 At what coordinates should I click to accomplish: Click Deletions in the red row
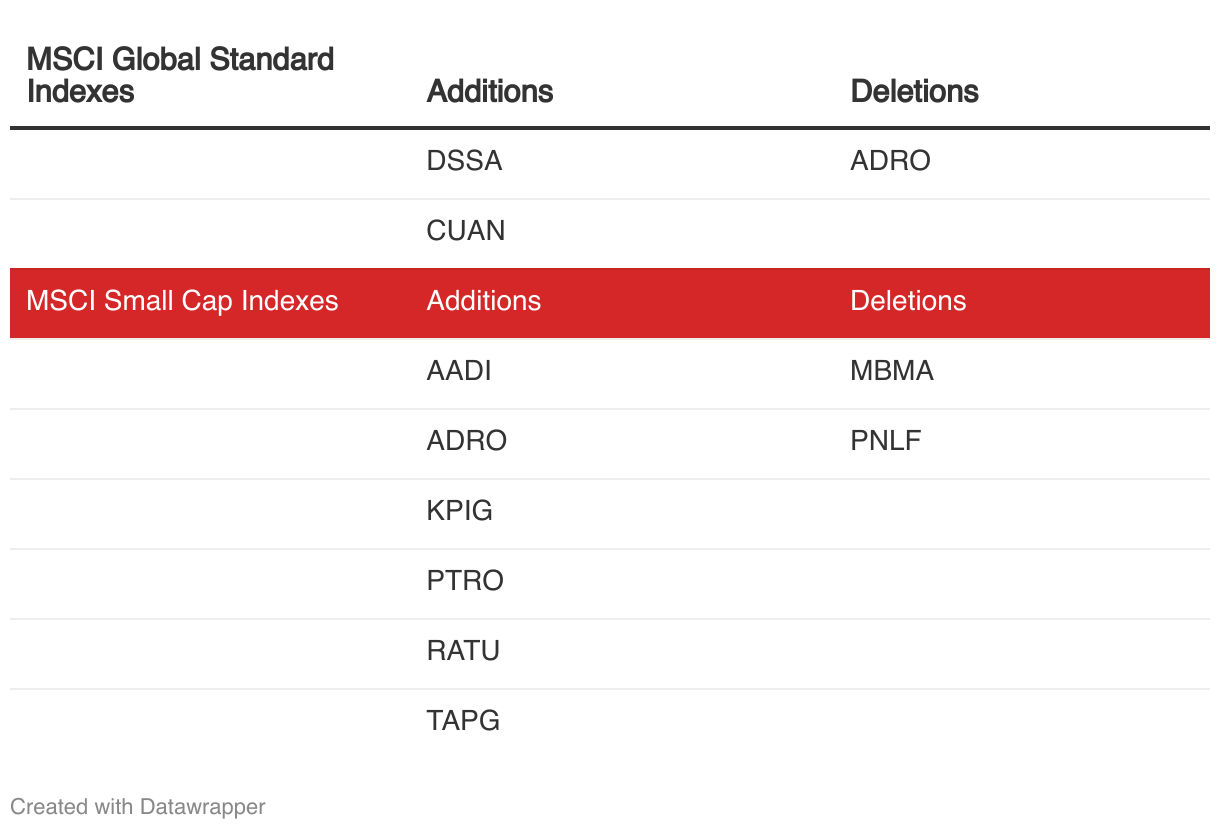pos(908,301)
